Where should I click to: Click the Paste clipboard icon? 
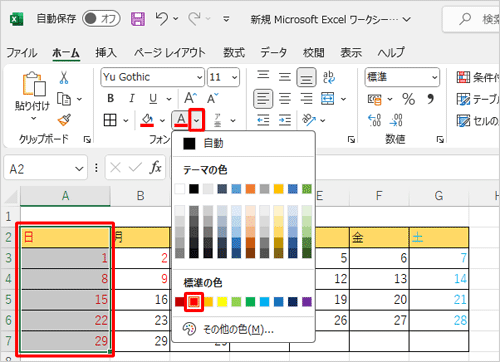click(34, 83)
